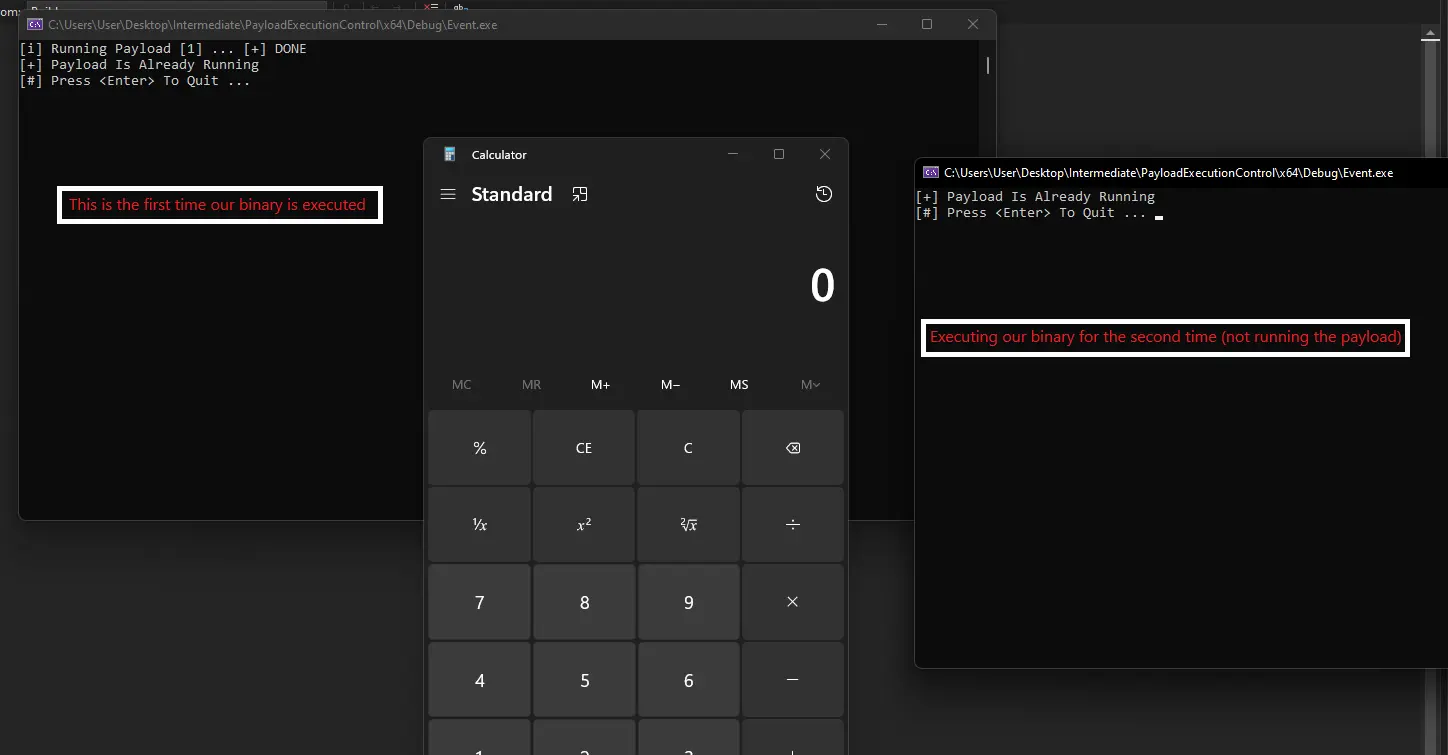Screen dimensions: 1448x755
Task: Click the multiplication operator button
Action: point(792,602)
